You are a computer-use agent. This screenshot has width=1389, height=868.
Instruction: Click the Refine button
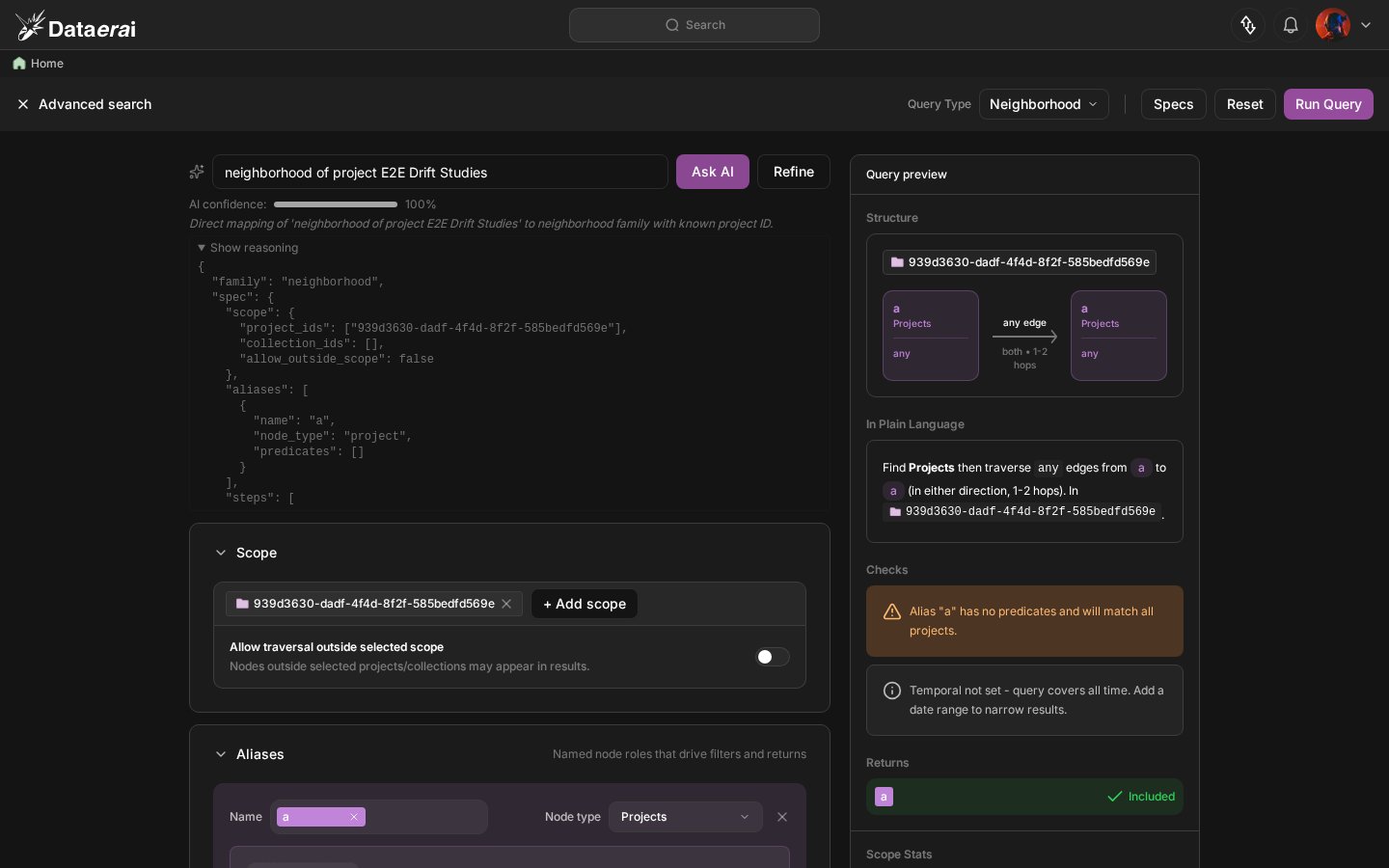pos(794,172)
